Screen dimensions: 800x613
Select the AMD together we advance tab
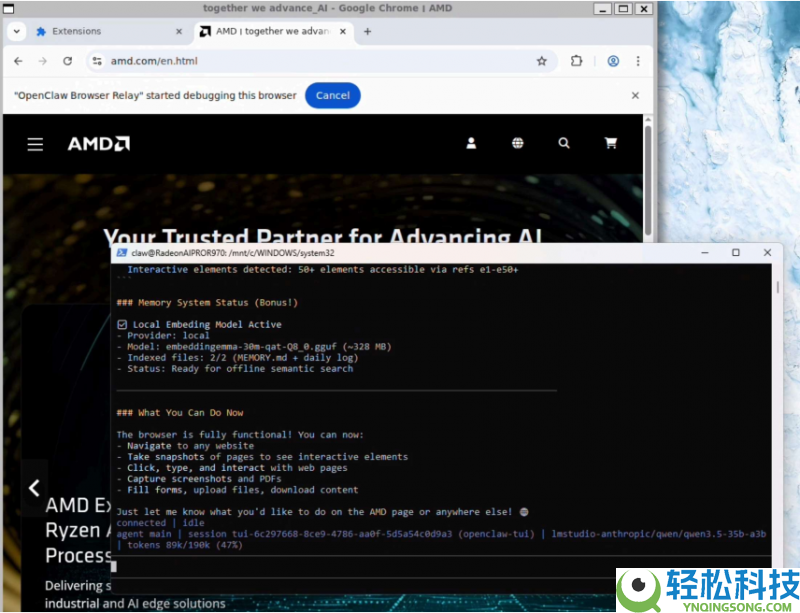(273, 32)
